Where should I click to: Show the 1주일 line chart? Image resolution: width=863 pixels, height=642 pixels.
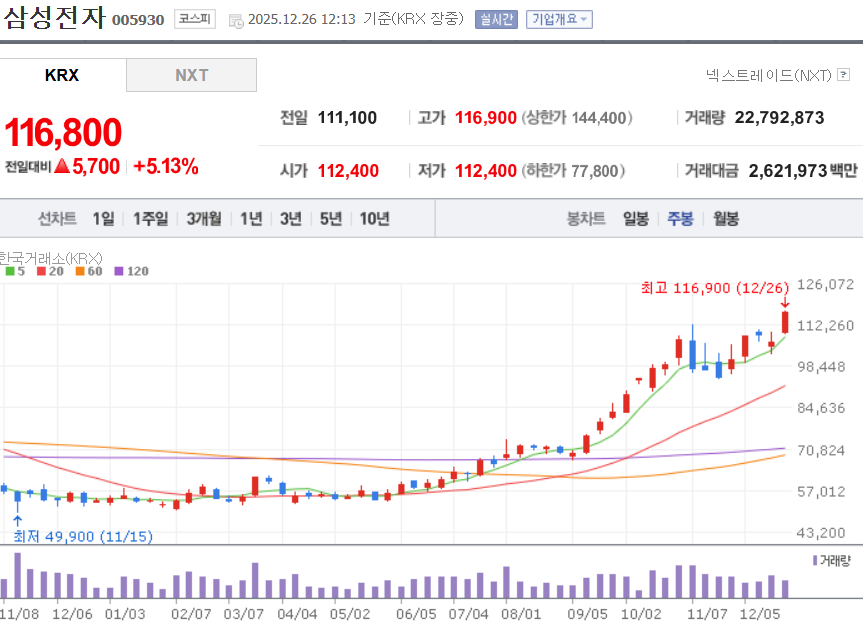(x=151, y=219)
